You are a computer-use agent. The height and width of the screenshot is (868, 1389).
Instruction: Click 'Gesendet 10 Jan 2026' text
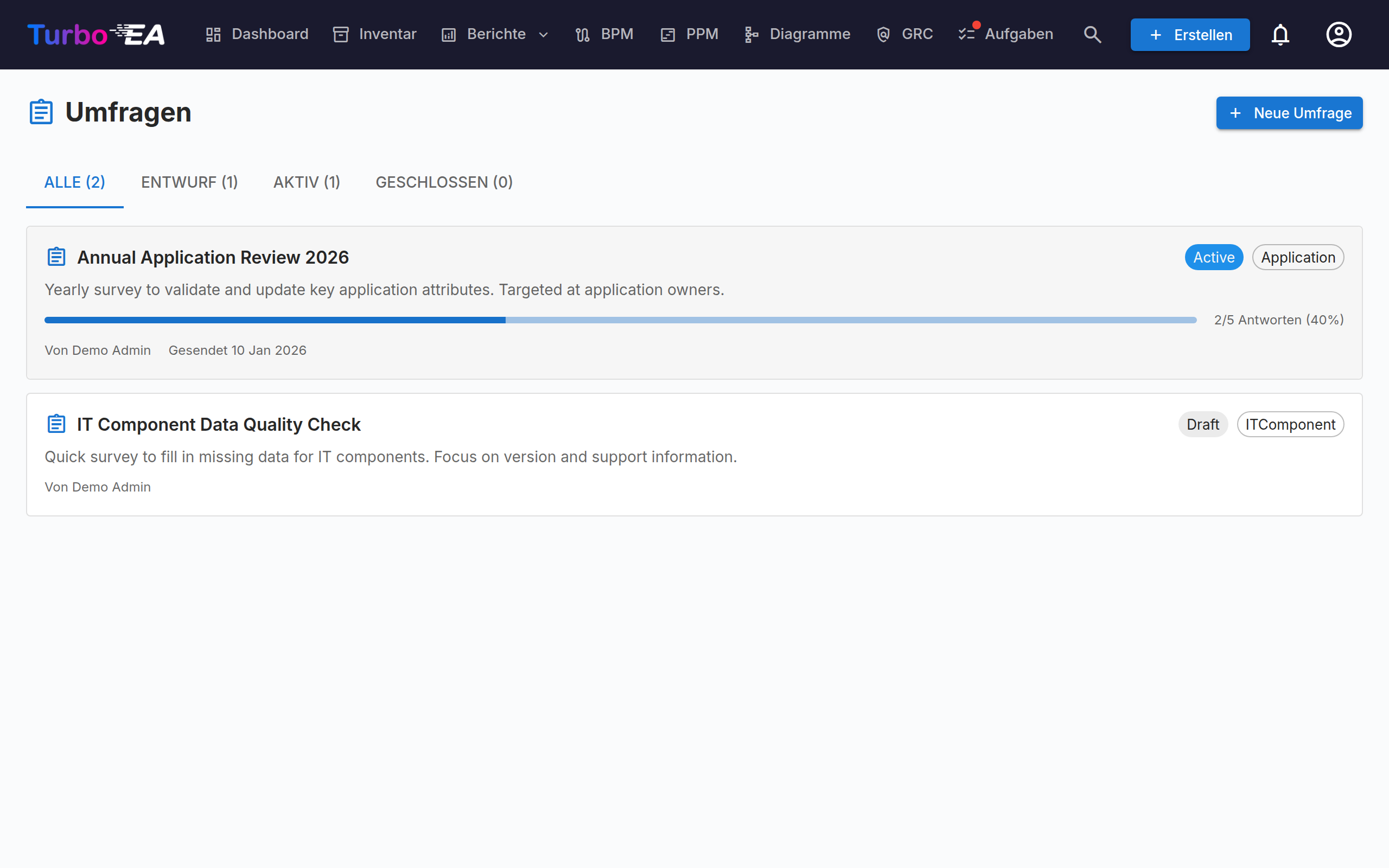click(238, 350)
